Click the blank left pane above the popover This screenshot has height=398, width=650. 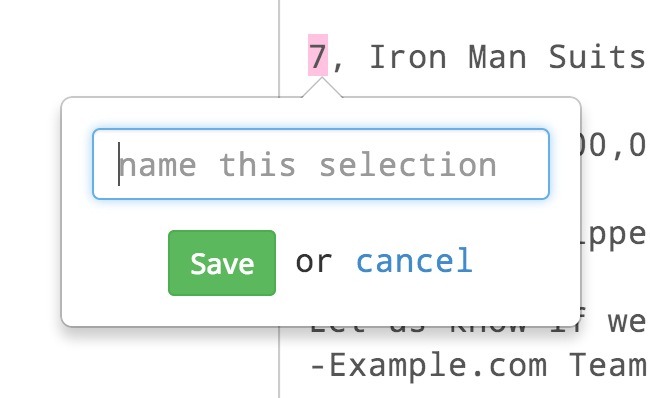tap(139, 48)
